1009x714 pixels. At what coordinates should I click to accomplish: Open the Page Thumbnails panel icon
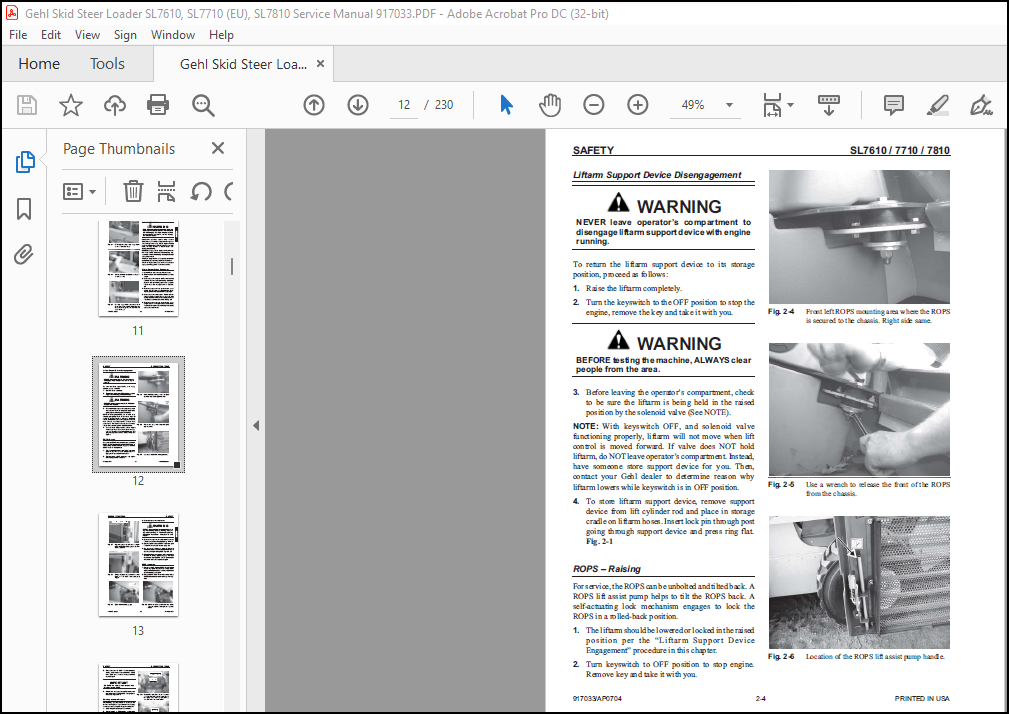pos(24,162)
